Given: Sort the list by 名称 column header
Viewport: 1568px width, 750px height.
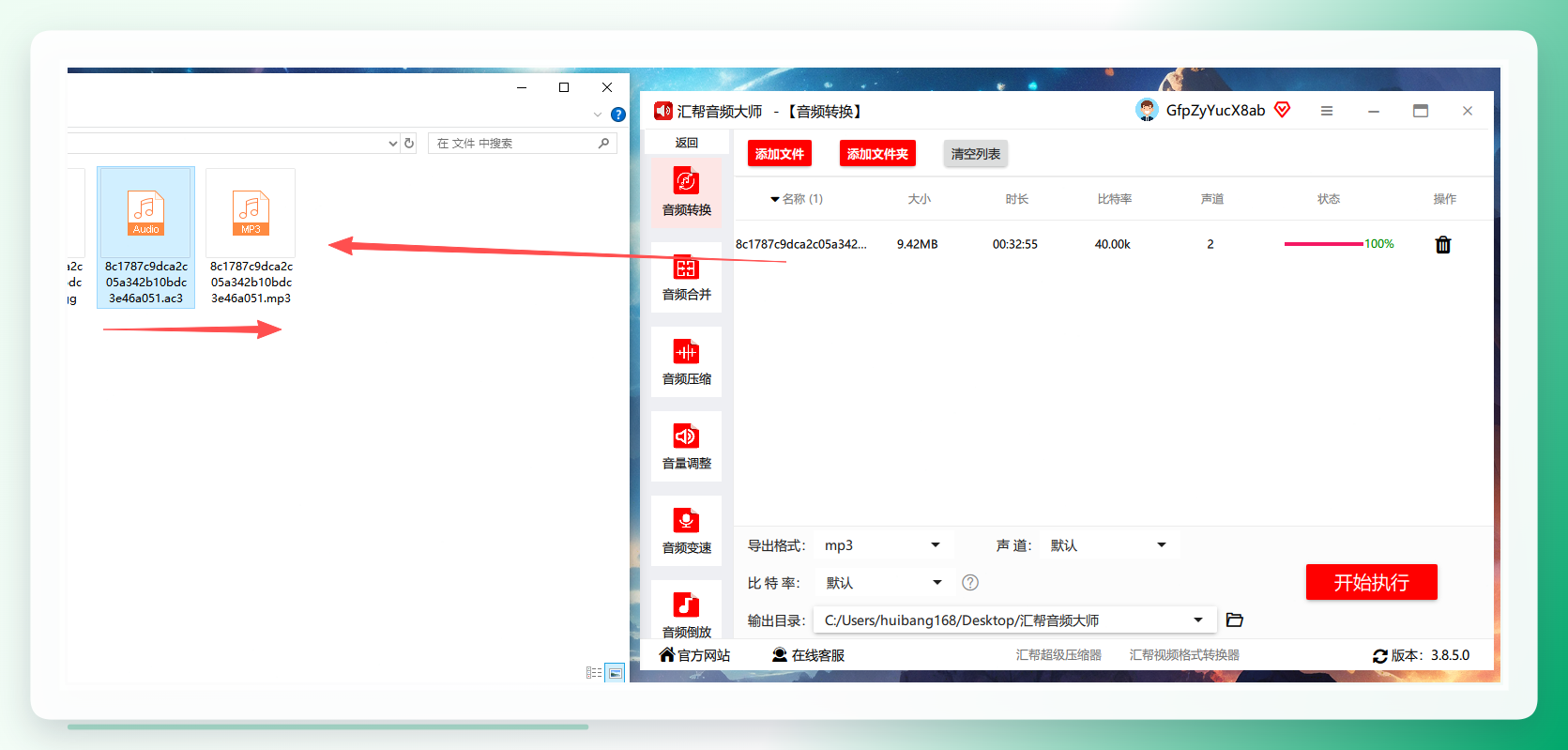Looking at the screenshot, I should click(x=796, y=199).
